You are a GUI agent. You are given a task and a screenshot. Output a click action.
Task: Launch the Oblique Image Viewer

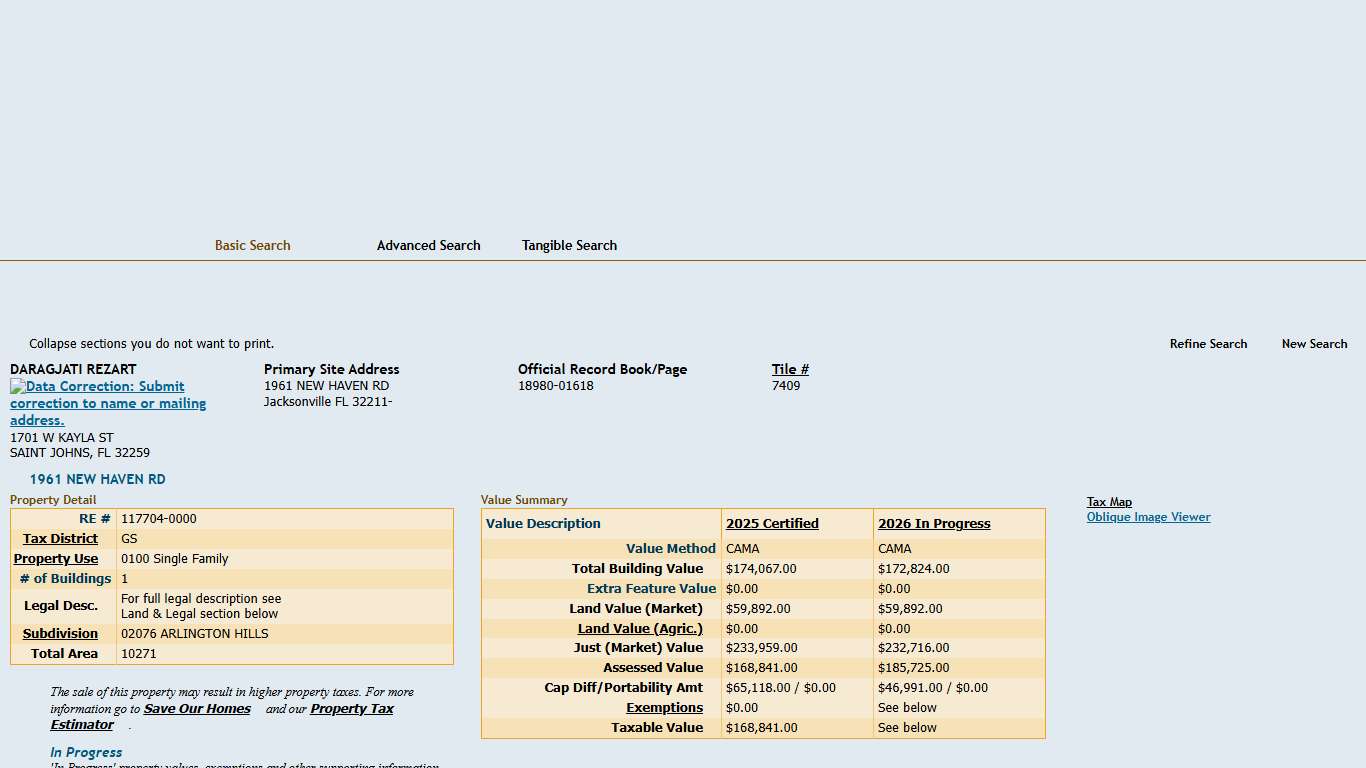1148,517
